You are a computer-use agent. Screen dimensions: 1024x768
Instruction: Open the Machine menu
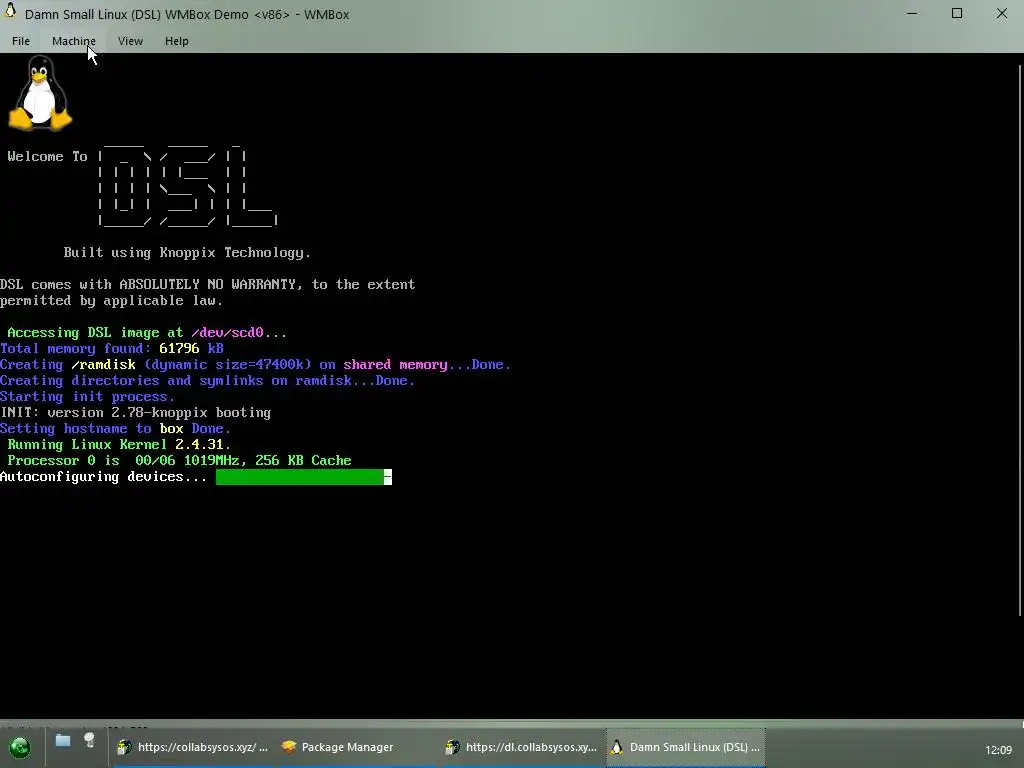click(x=74, y=41)
